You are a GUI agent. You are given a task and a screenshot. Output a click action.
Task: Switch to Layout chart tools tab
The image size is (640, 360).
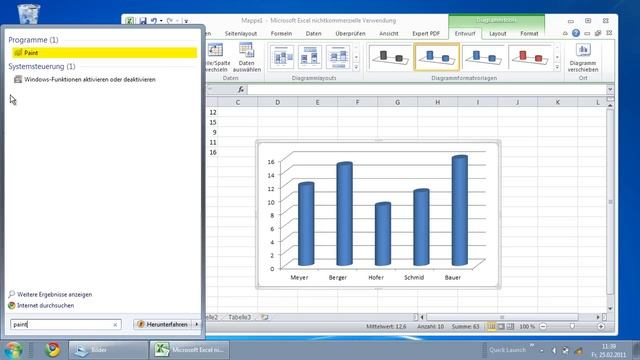click(498, 33)
